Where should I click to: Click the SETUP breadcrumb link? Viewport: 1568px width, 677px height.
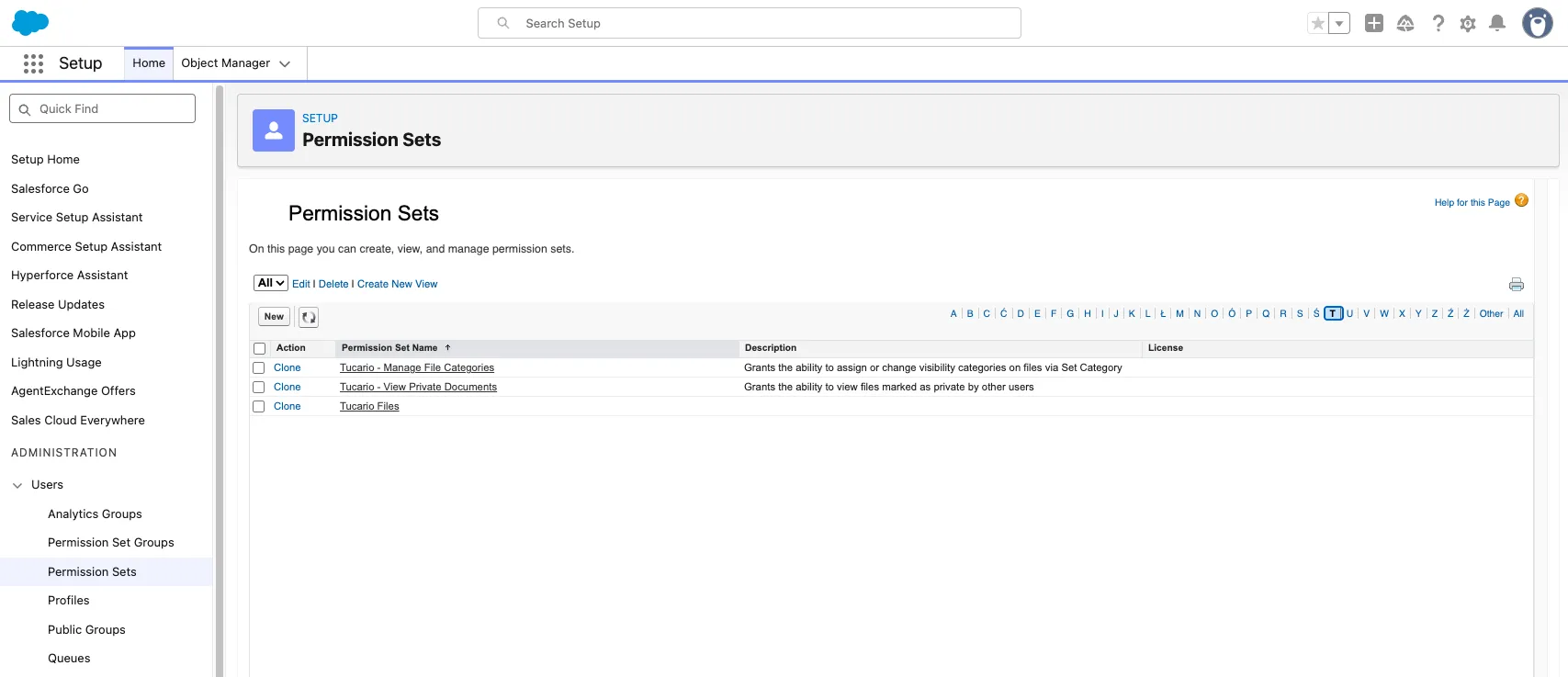[320, 118]
